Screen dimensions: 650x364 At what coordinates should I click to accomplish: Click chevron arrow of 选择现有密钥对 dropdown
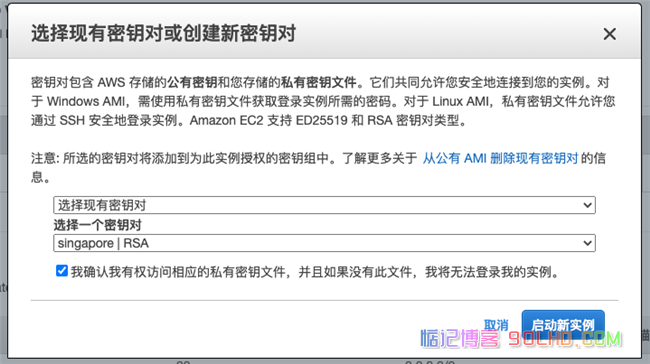point(587,205)
